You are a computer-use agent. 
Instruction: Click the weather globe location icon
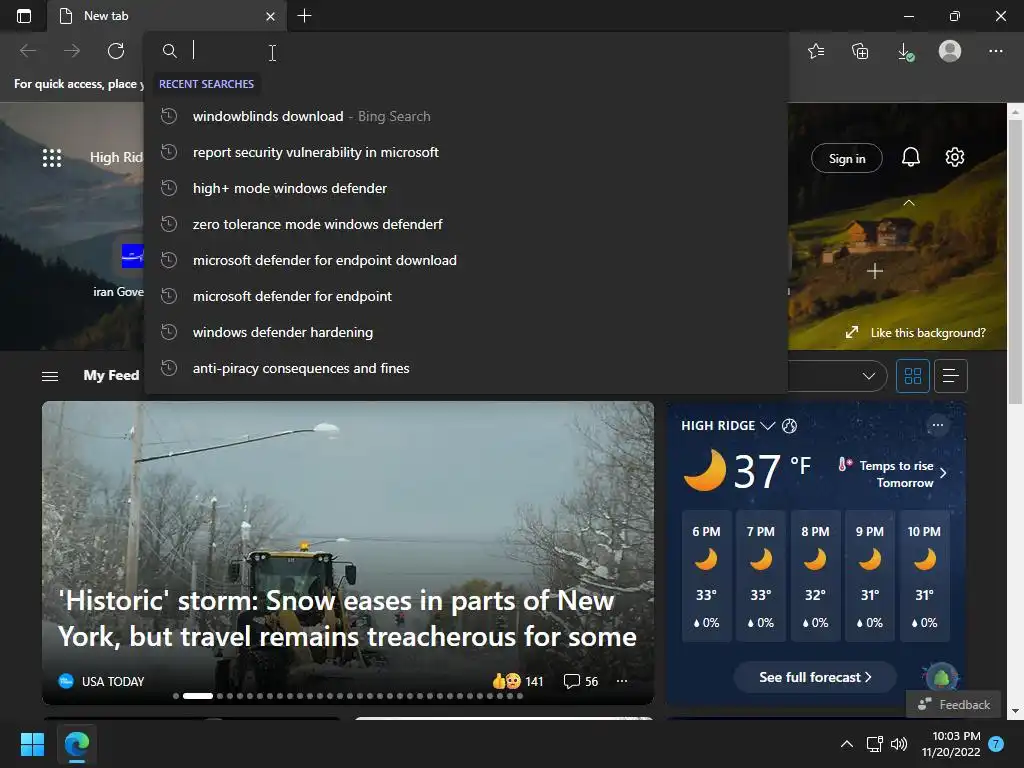789,426
